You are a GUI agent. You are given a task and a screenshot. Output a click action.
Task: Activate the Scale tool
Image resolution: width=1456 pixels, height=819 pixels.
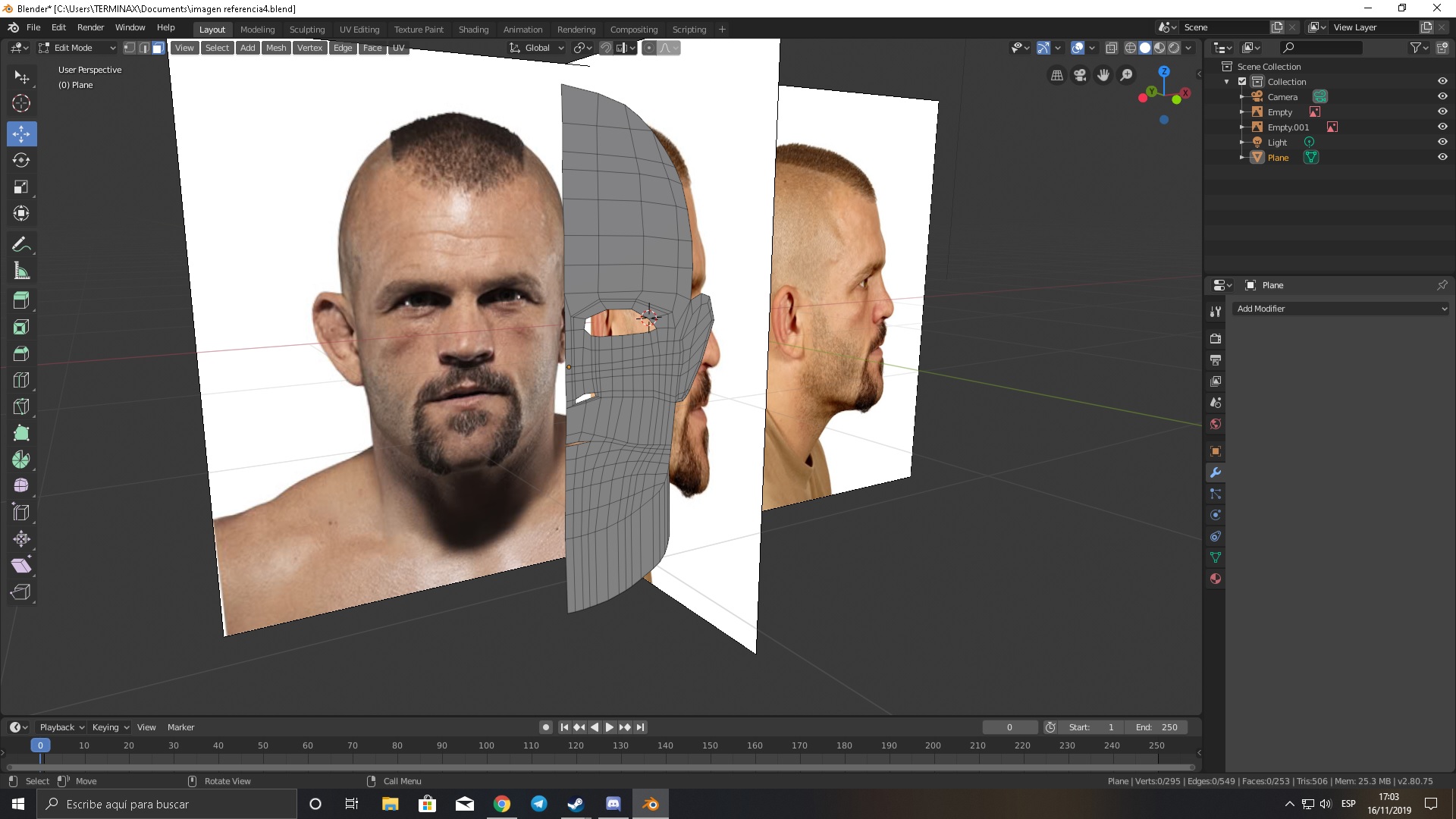(21, 187)
